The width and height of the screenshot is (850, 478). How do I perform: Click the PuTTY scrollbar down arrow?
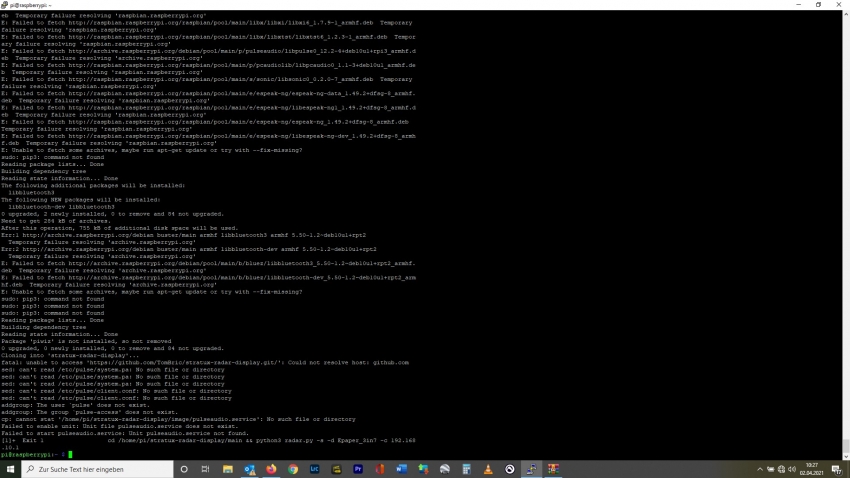[846, 456]
